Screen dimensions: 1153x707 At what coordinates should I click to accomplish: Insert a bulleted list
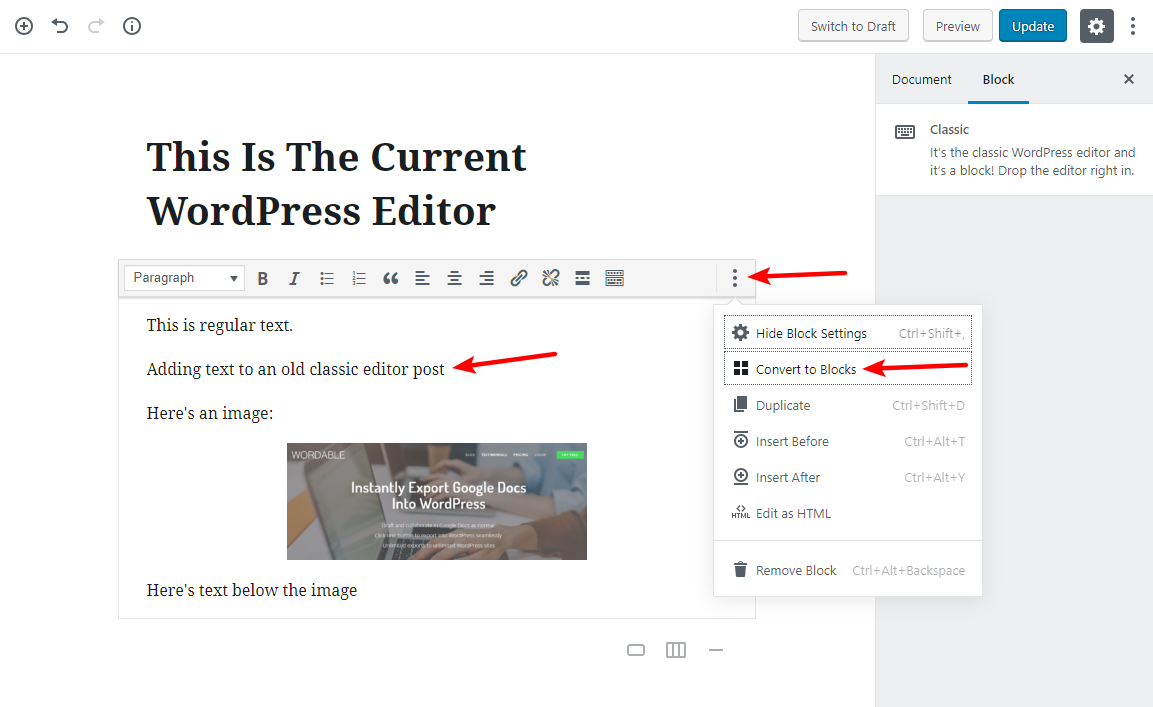coord(326,278)
